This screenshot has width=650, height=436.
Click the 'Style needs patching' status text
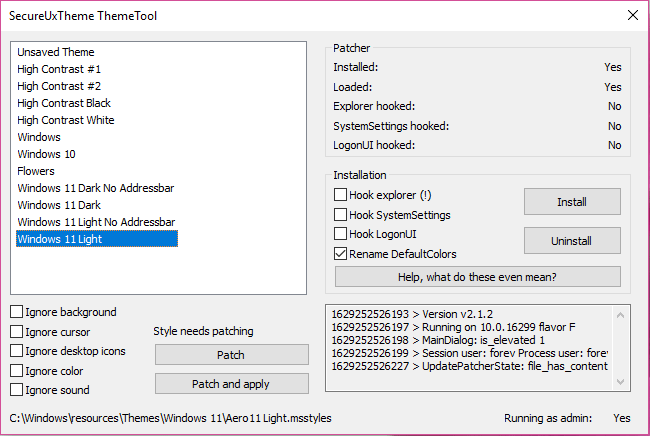(204, 331)
